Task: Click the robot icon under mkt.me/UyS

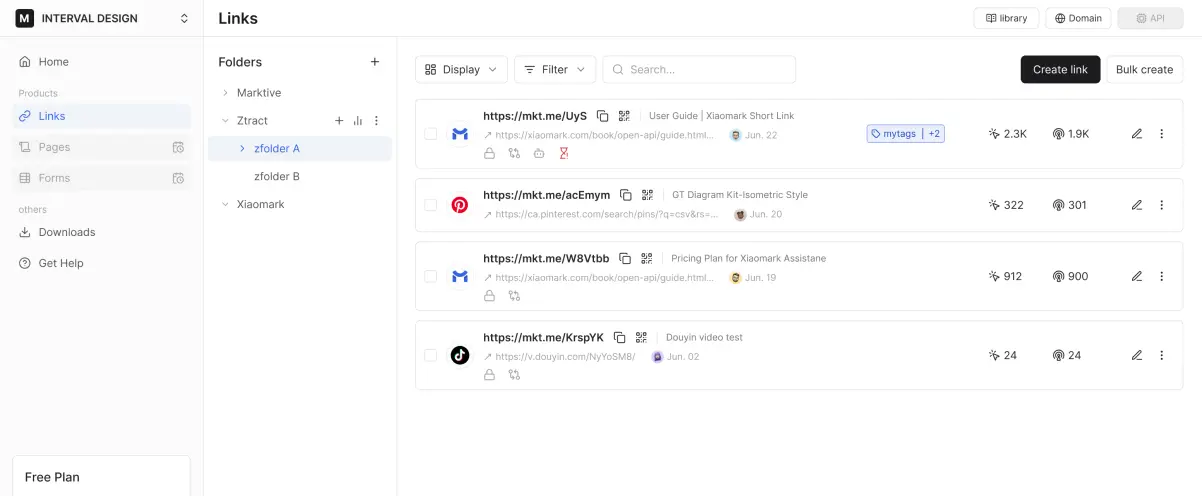Action: click(x=539, y=153)
